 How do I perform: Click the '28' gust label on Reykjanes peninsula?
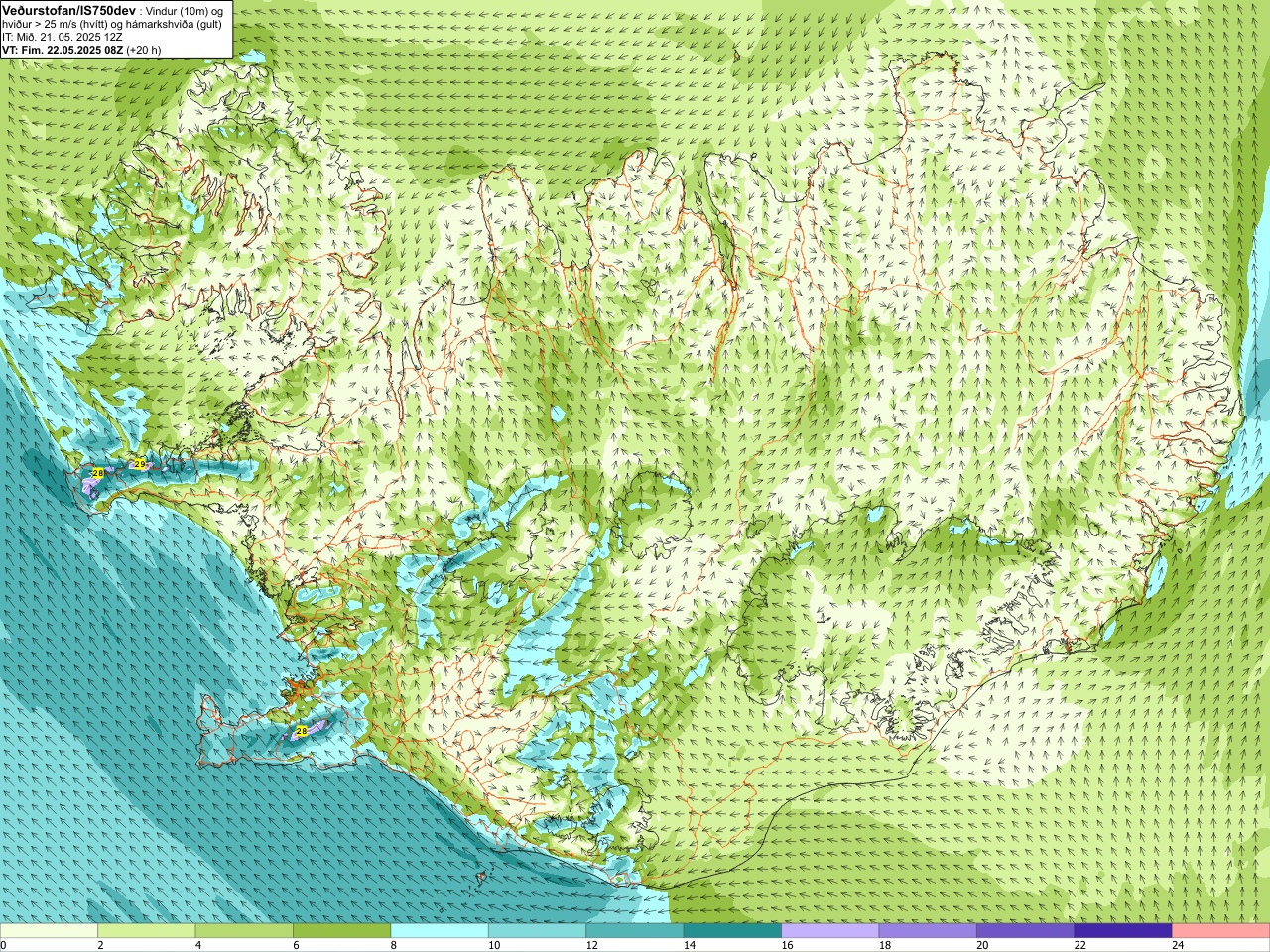tap(302, 731)
